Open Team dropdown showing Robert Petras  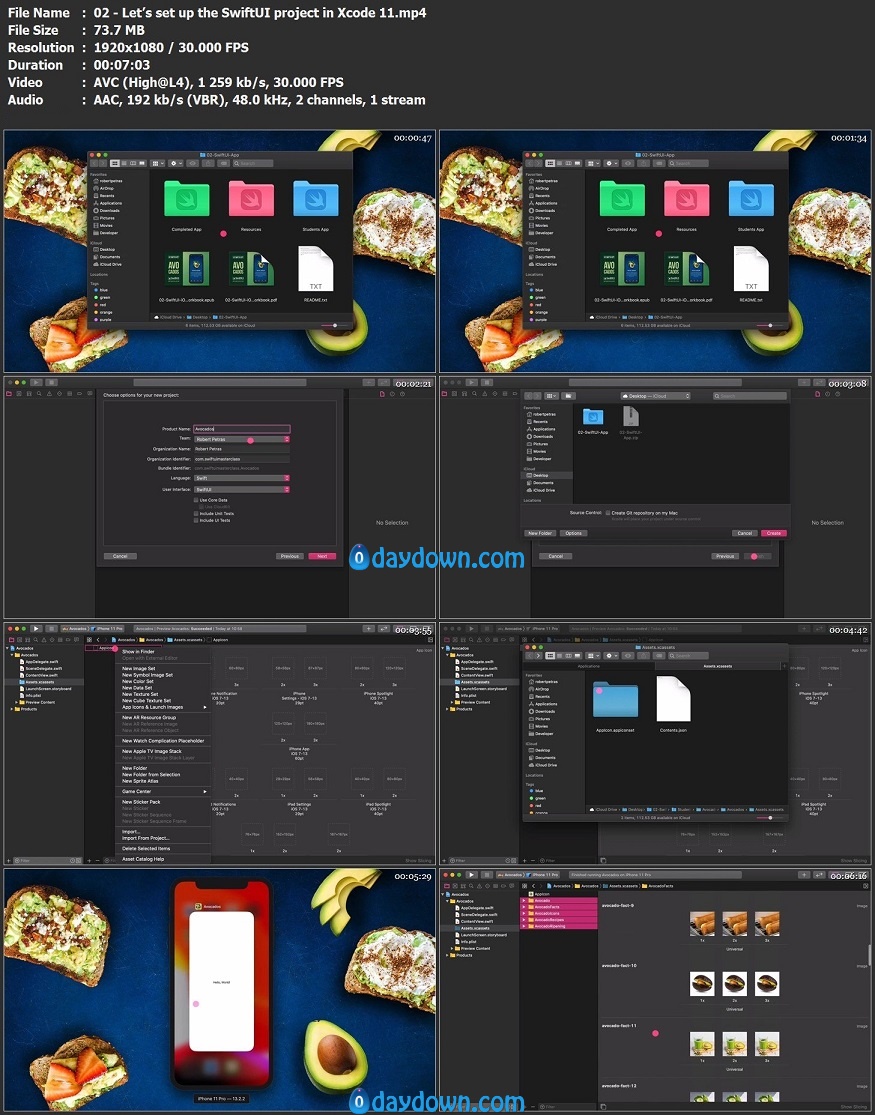point(242,439)
